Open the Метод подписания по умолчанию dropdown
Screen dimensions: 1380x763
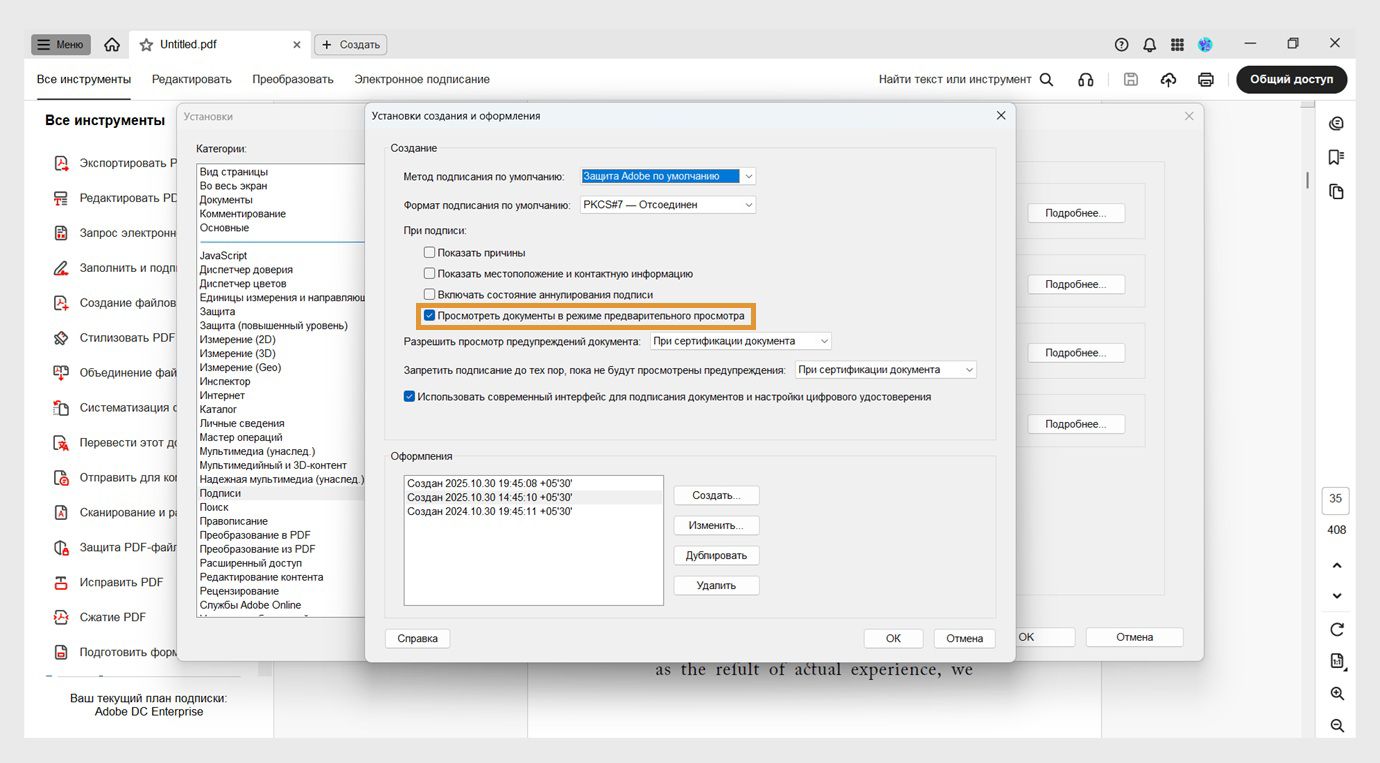point(668,176)
